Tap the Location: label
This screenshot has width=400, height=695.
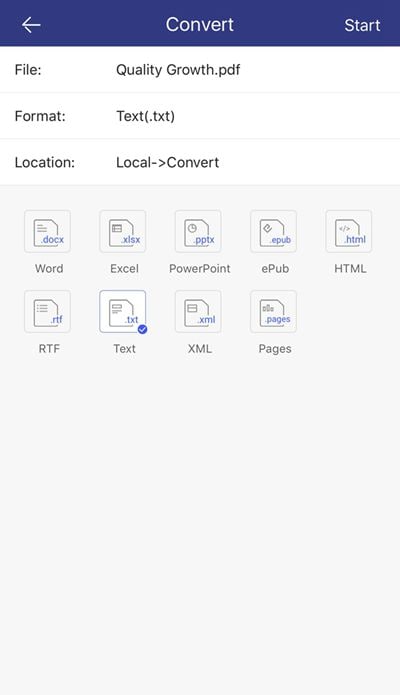(45, 163)
